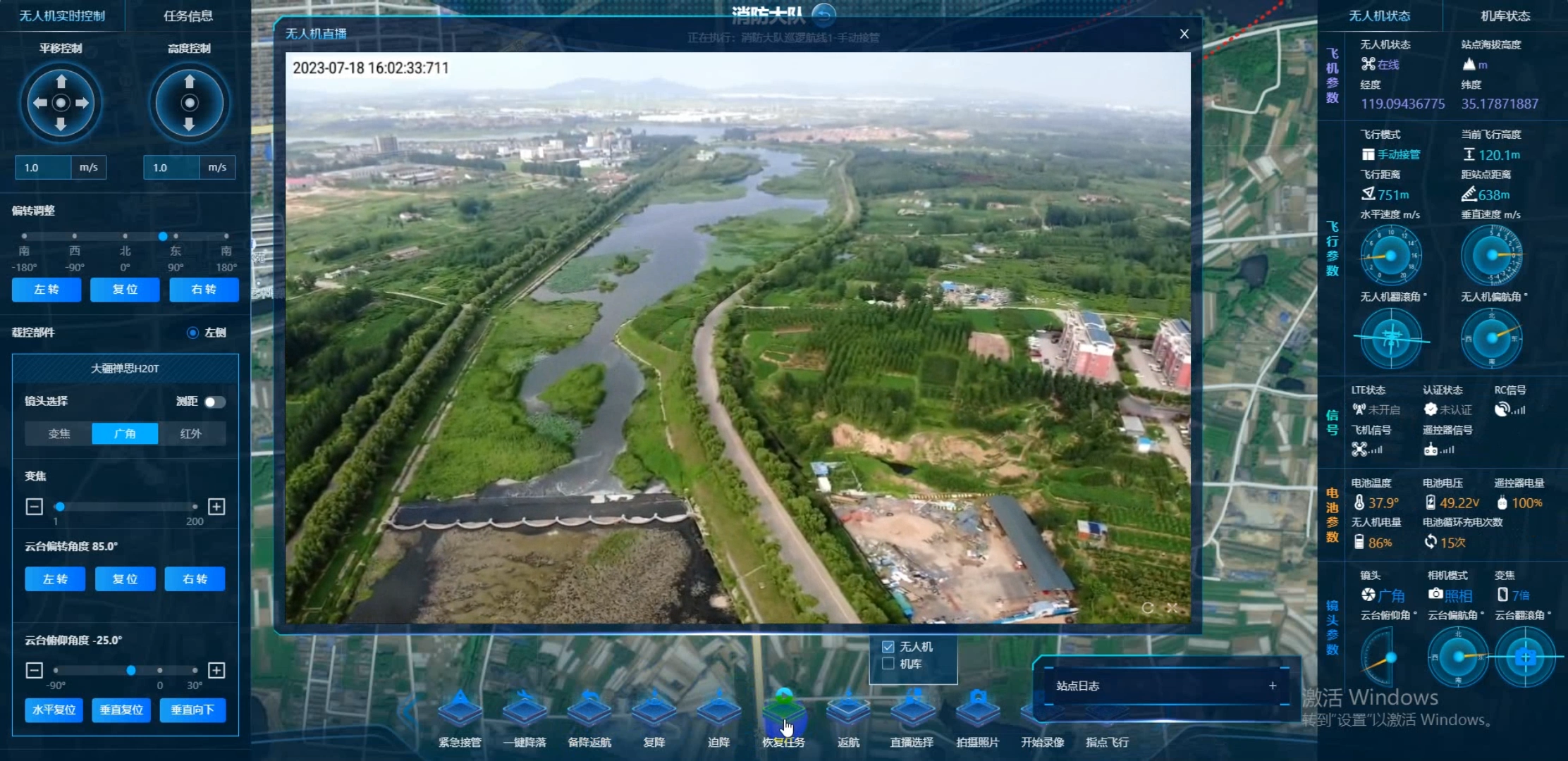Image resolution: width=1568 pixels, height=761 pixels.
Task: Click the 垂直向下 button
Action: [x=192, y=710]
